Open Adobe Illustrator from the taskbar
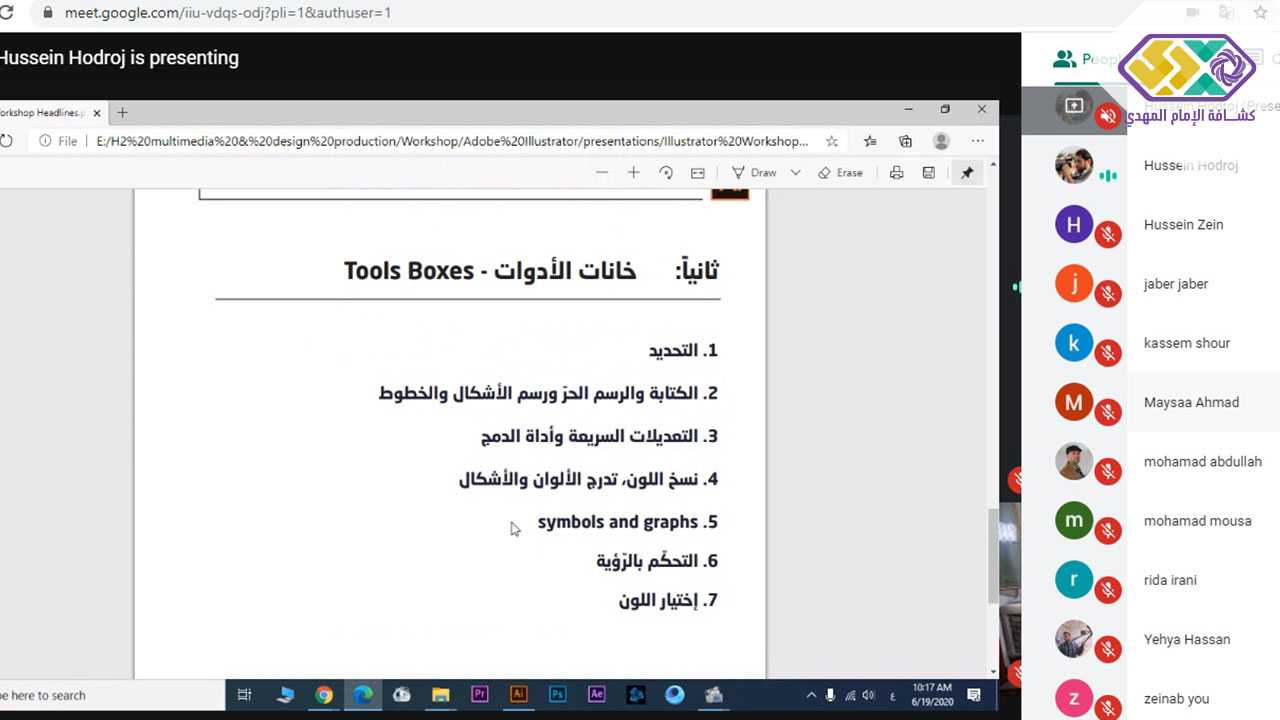1280x720 pixels. (518, 695)
